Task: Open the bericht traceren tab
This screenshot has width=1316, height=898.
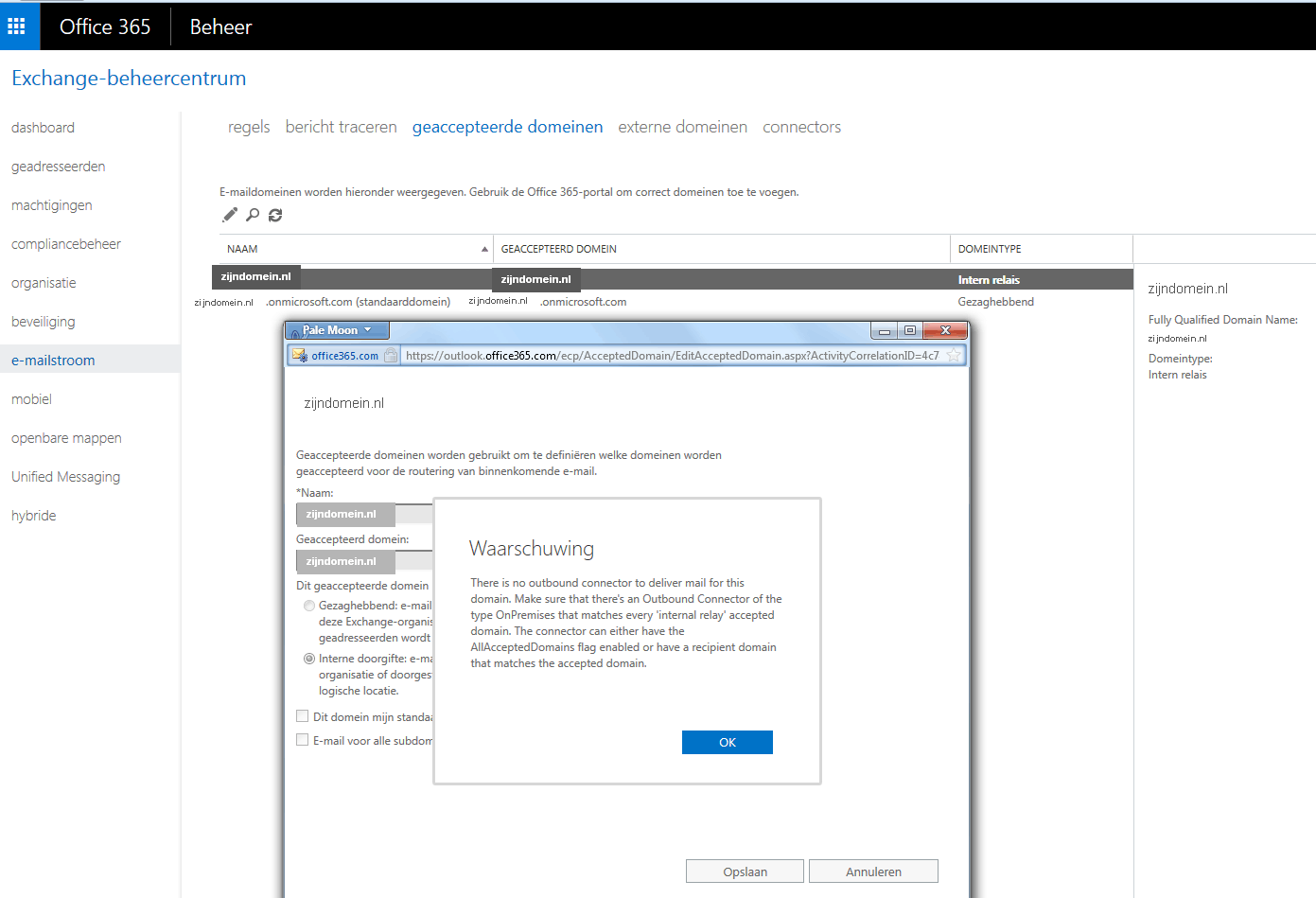Action: pyautogui.click(x=342, y=127)
